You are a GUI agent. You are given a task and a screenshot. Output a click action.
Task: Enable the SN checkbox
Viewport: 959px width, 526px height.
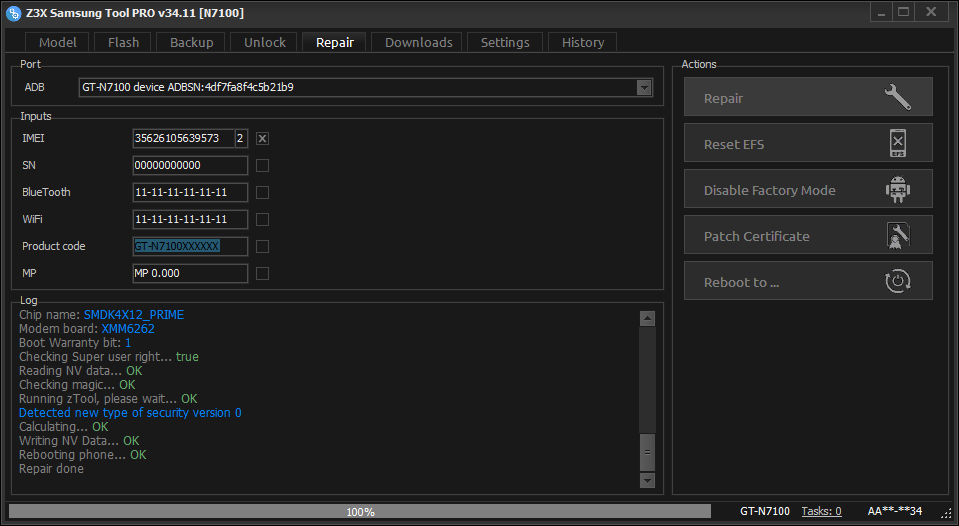(x=262, y=166)
